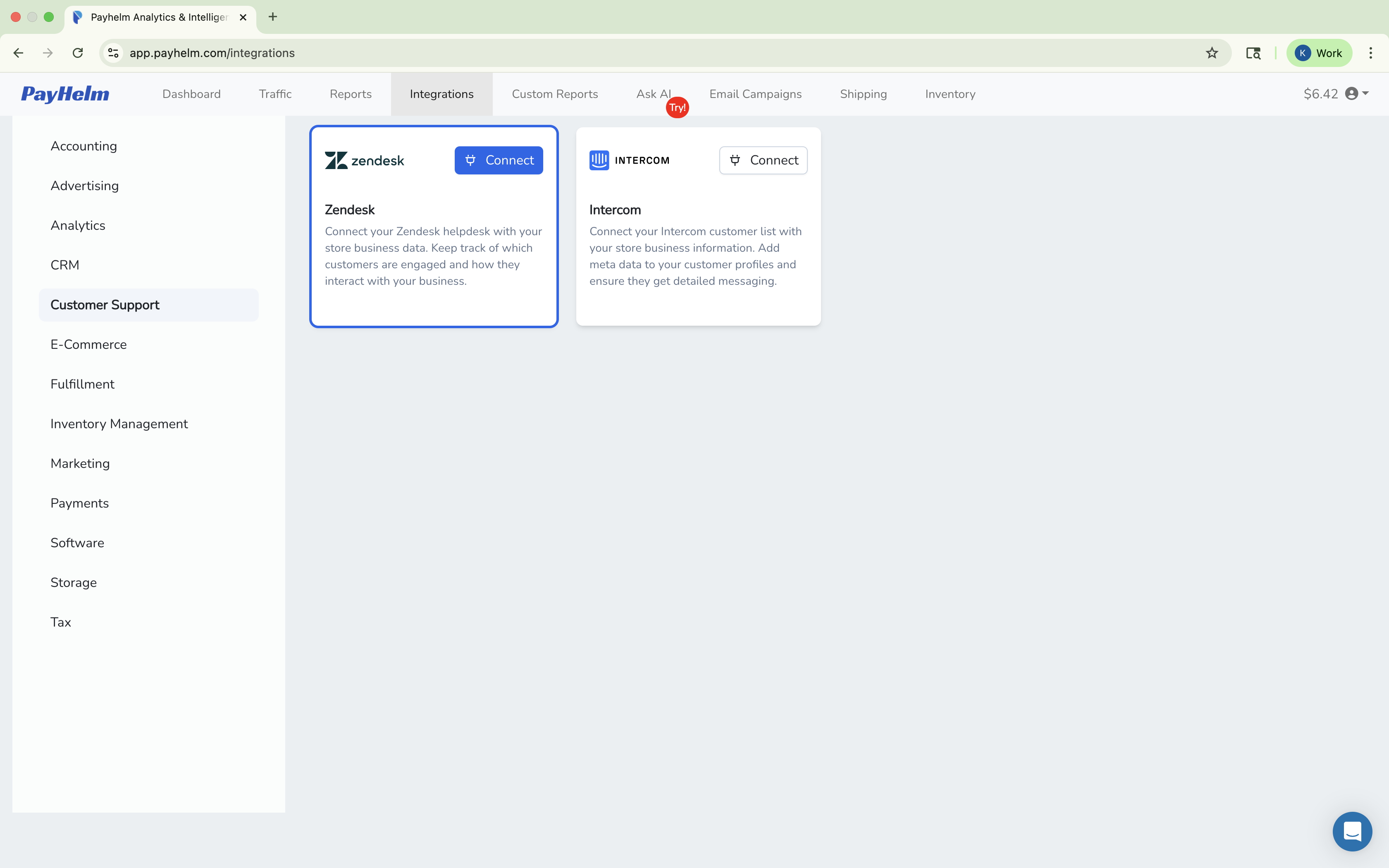Open the Chrome three-dot menu

[1371, 53]
